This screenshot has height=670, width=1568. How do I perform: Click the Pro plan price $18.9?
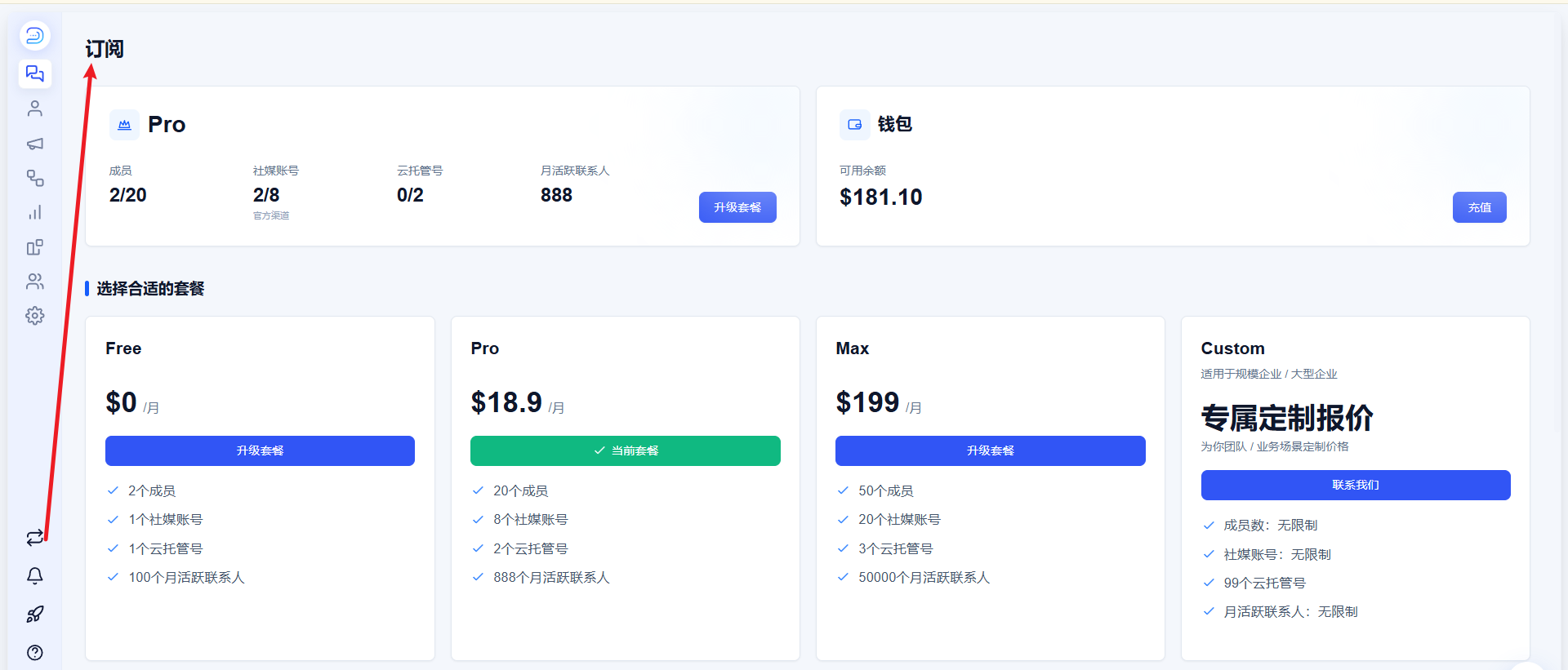coord(506,402)
